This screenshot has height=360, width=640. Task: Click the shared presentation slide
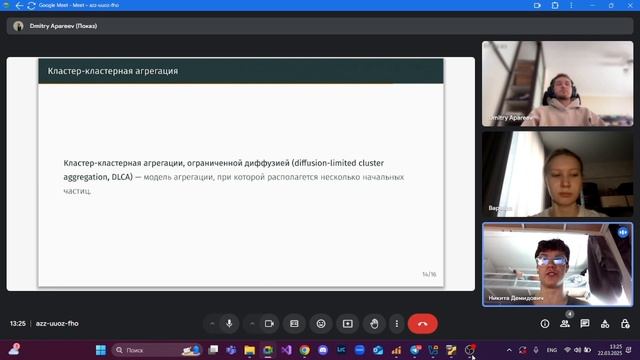tap(241, 174)
